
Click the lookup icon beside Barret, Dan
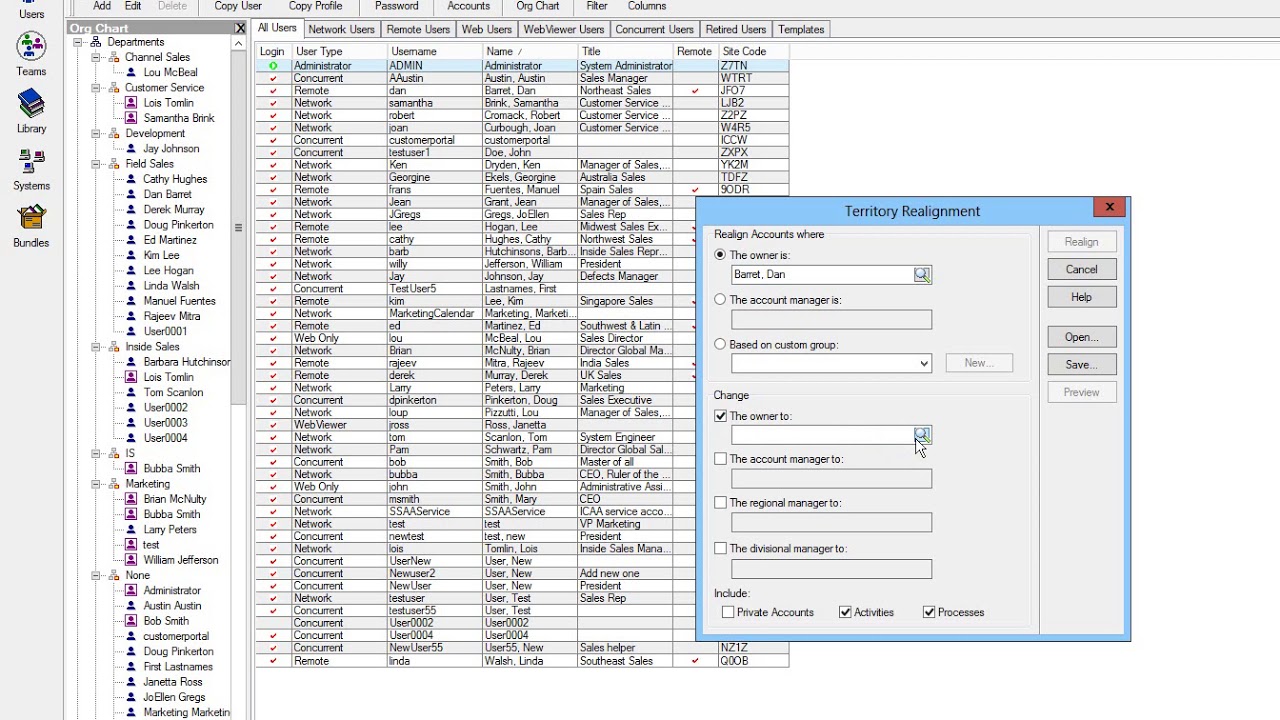[x=922, y=275]
